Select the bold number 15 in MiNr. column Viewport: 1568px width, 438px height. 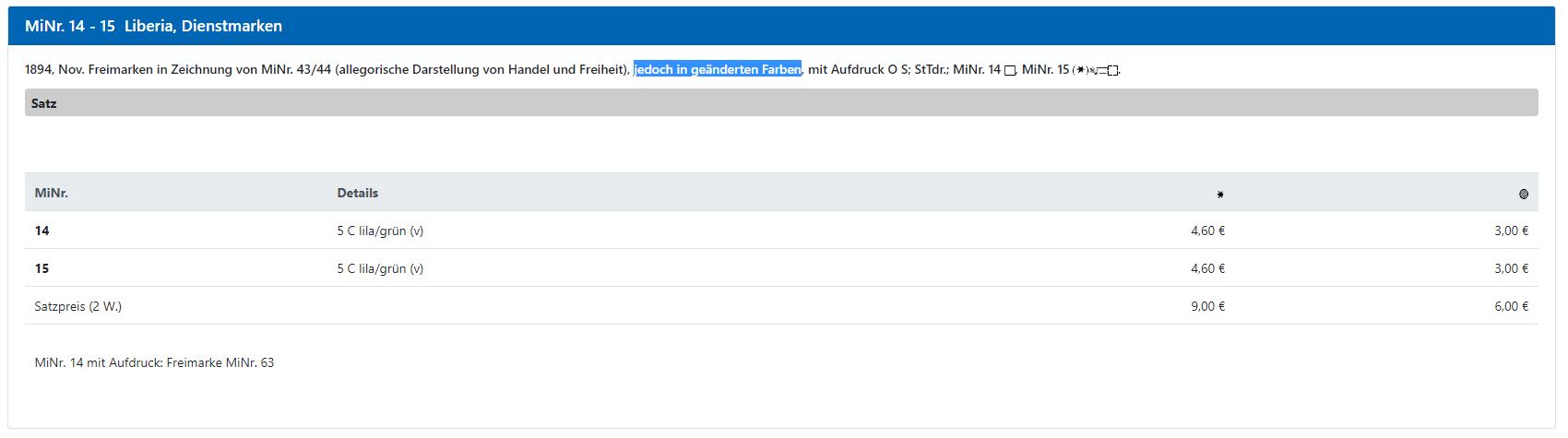click(42, 268)
